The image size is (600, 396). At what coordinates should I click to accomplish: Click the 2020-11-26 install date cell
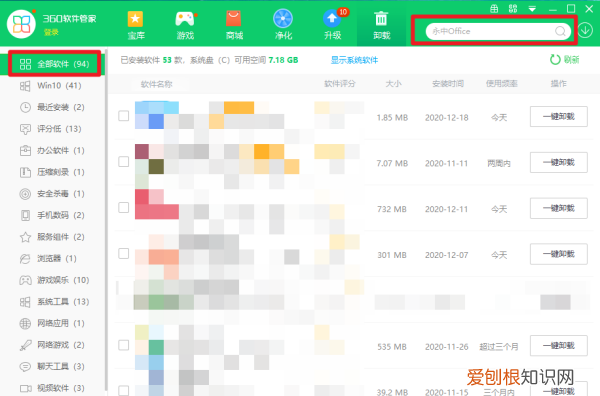(x=447, y=347)
